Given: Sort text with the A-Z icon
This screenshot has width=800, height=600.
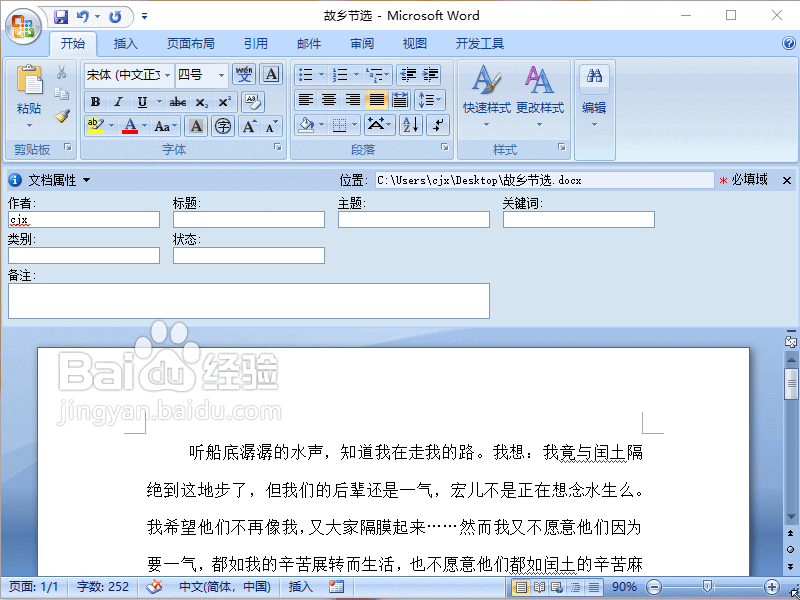Looking at the screenshot, I should (411, 124).
